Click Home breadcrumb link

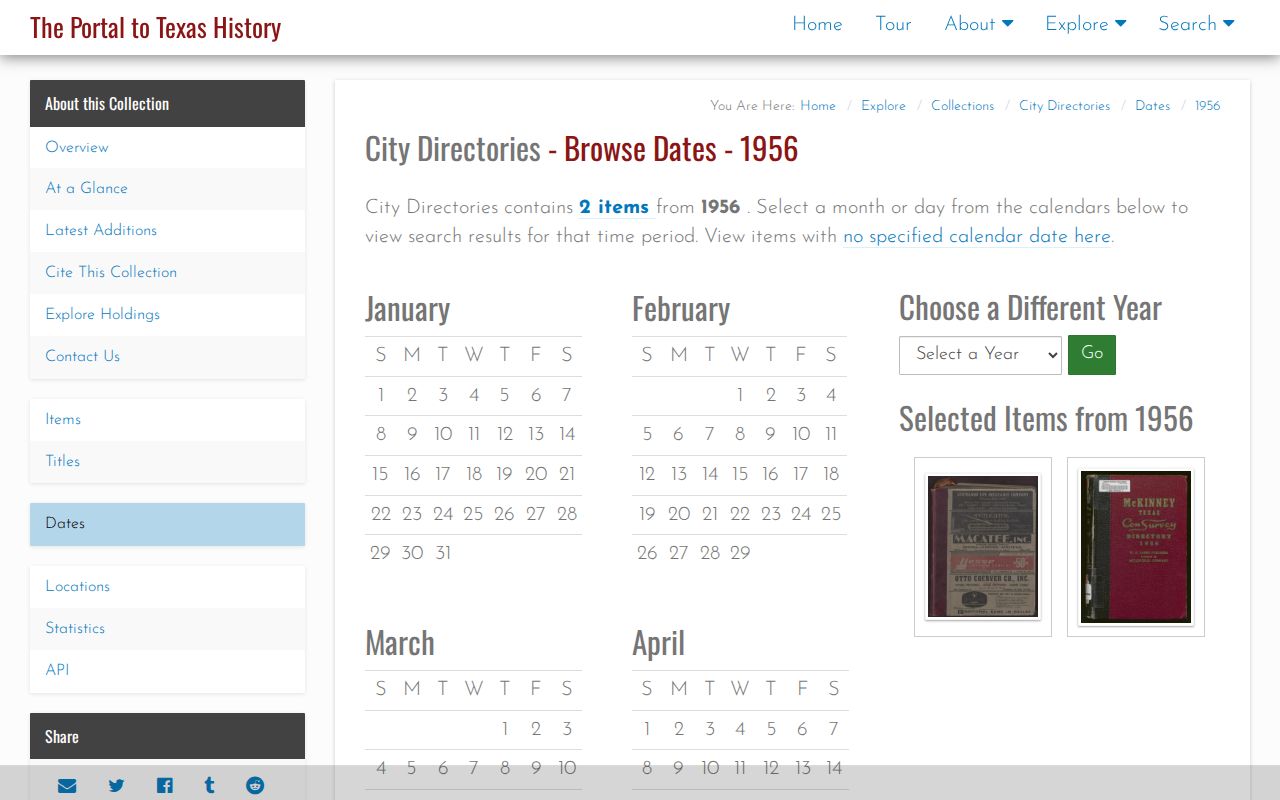coord(818,106)
